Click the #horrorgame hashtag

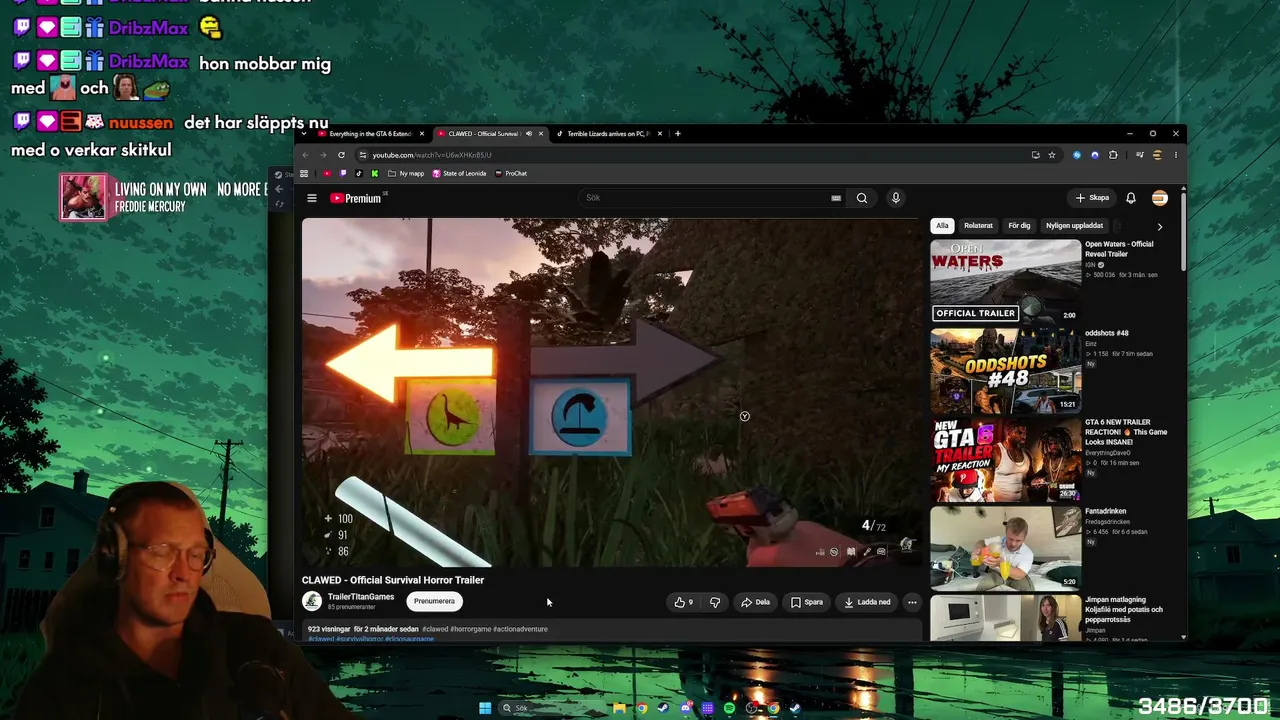coord(471,629)
